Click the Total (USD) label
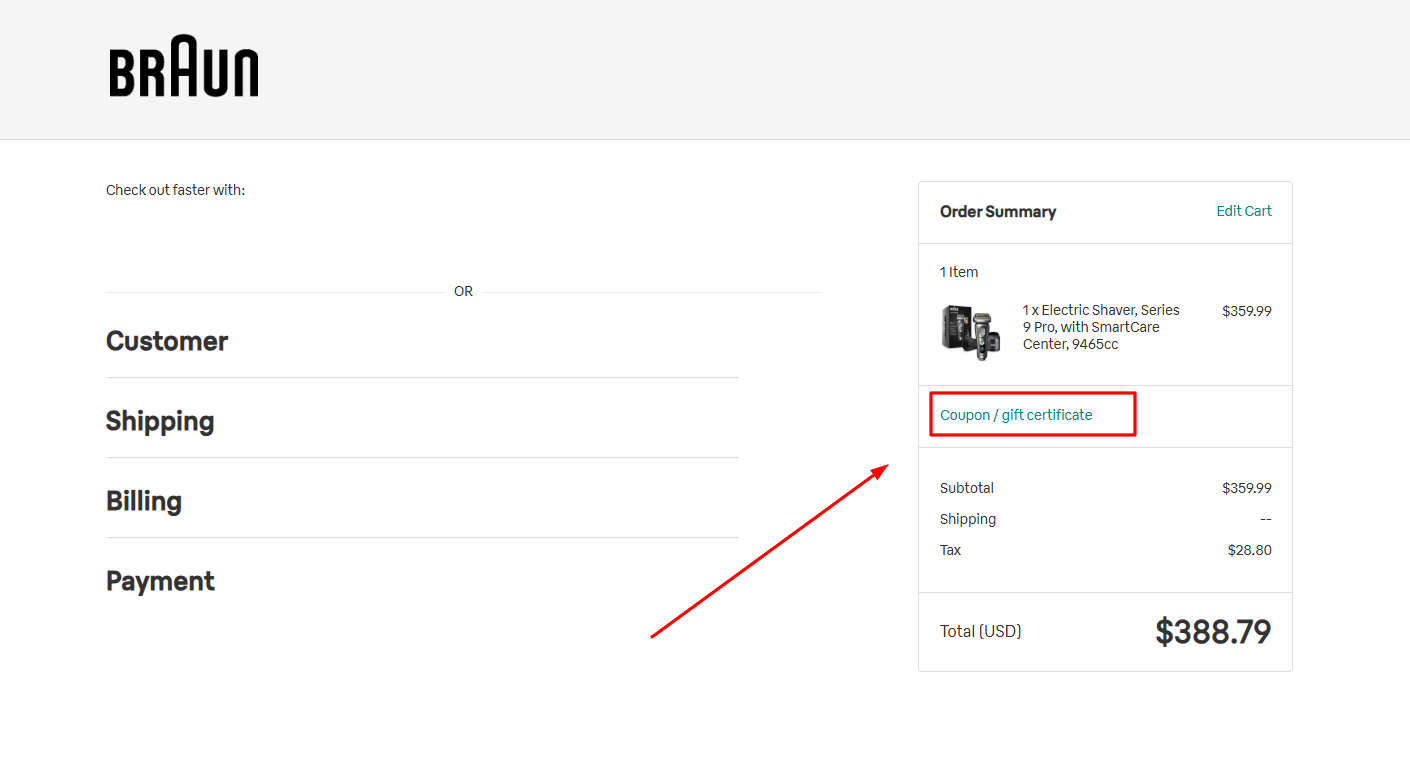Screen dimensions: 1410x773 (981, 631)
